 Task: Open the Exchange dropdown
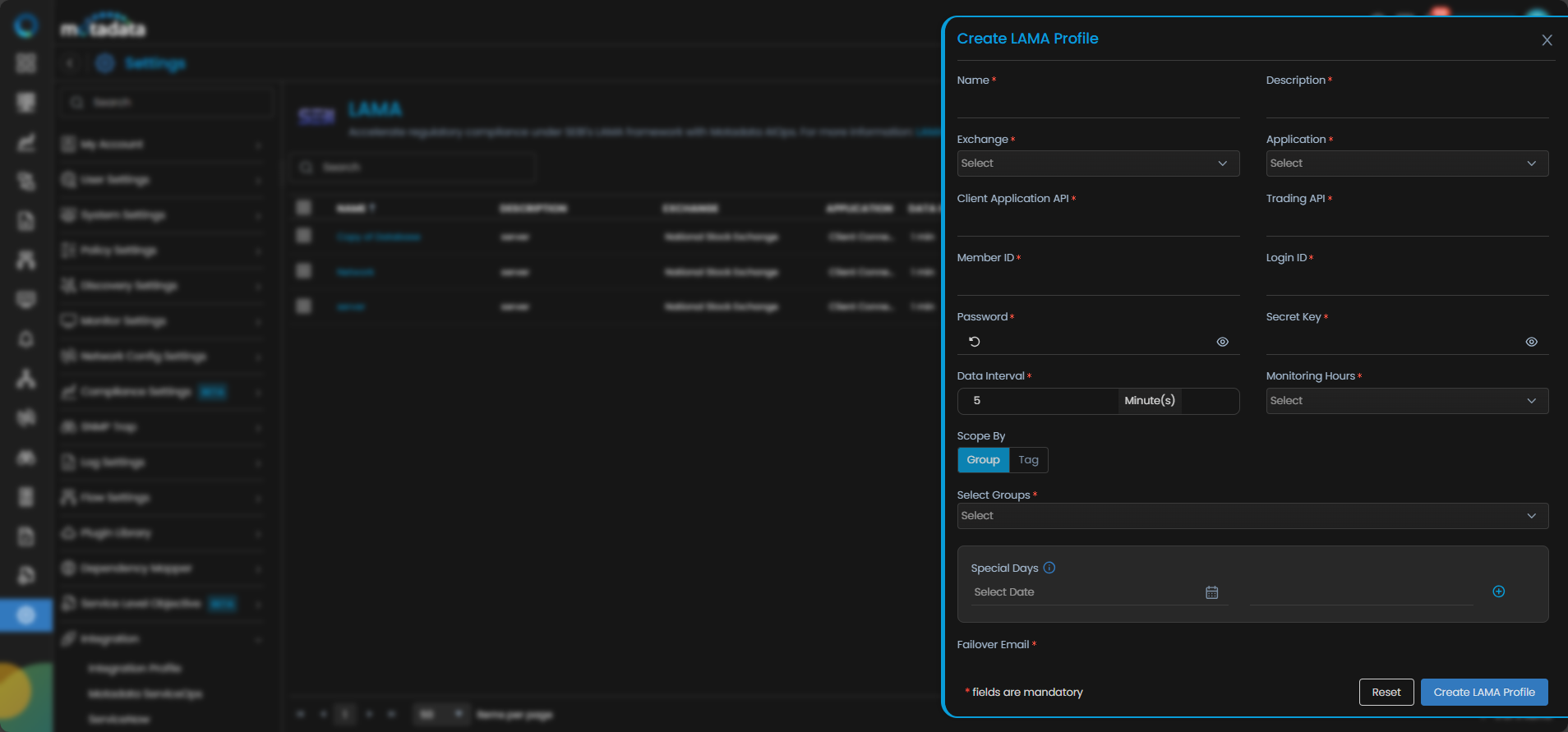coord(1098,163)
